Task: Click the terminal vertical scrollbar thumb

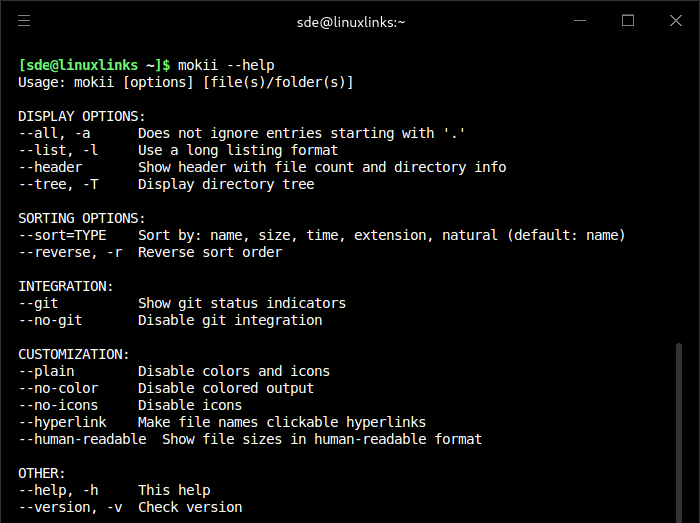Action: click(x=680, y=430)
